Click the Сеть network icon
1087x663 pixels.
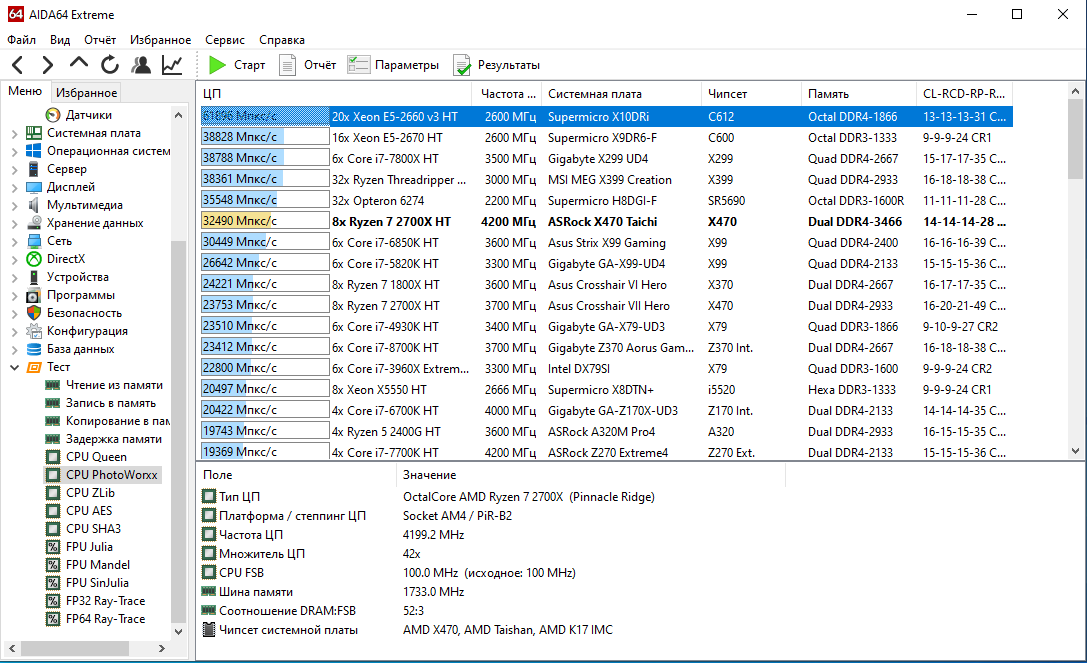coord(33,241)
